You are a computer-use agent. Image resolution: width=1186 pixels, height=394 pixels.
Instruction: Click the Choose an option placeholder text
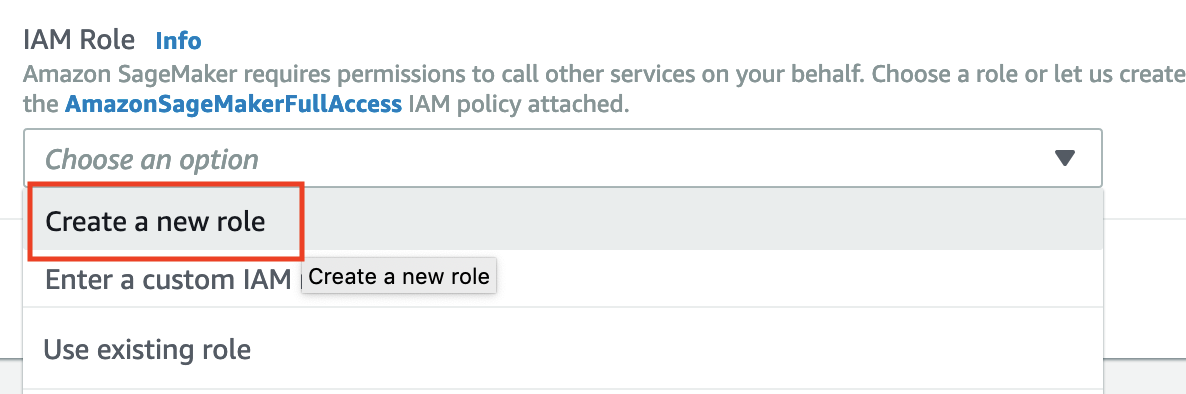[x=152, y=159]
